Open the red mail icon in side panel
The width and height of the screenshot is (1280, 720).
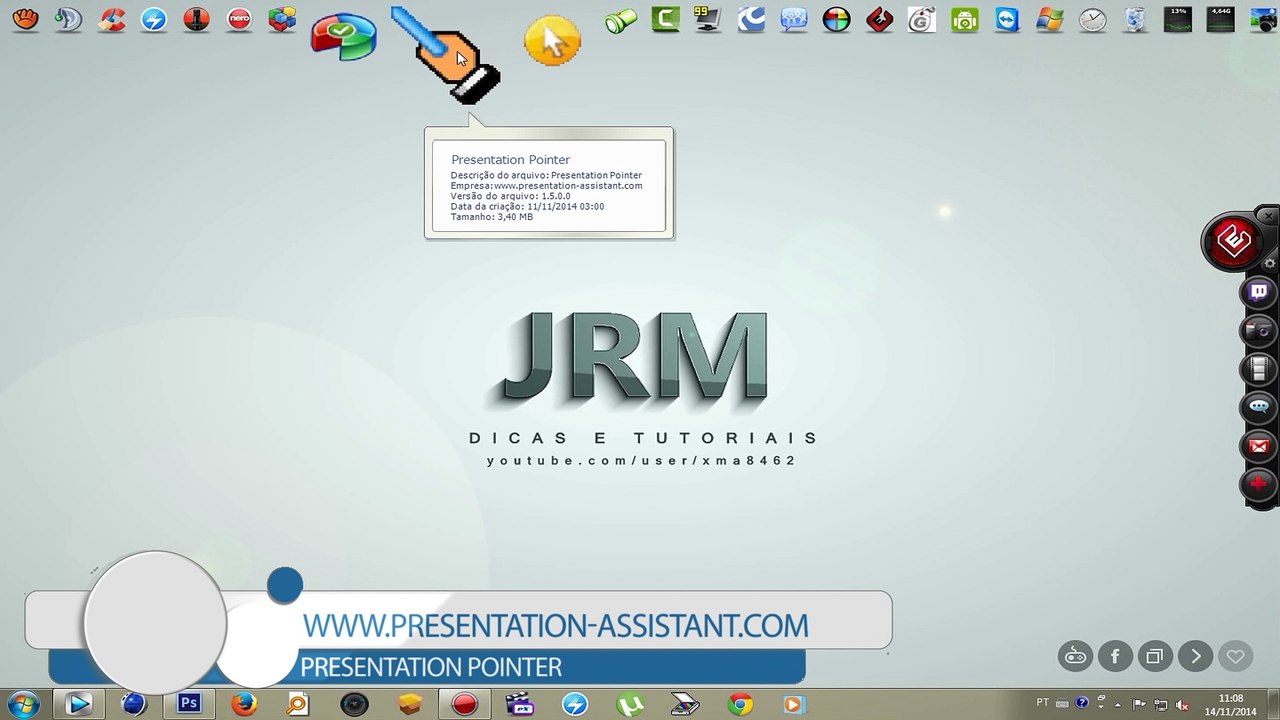[1259, 446]
